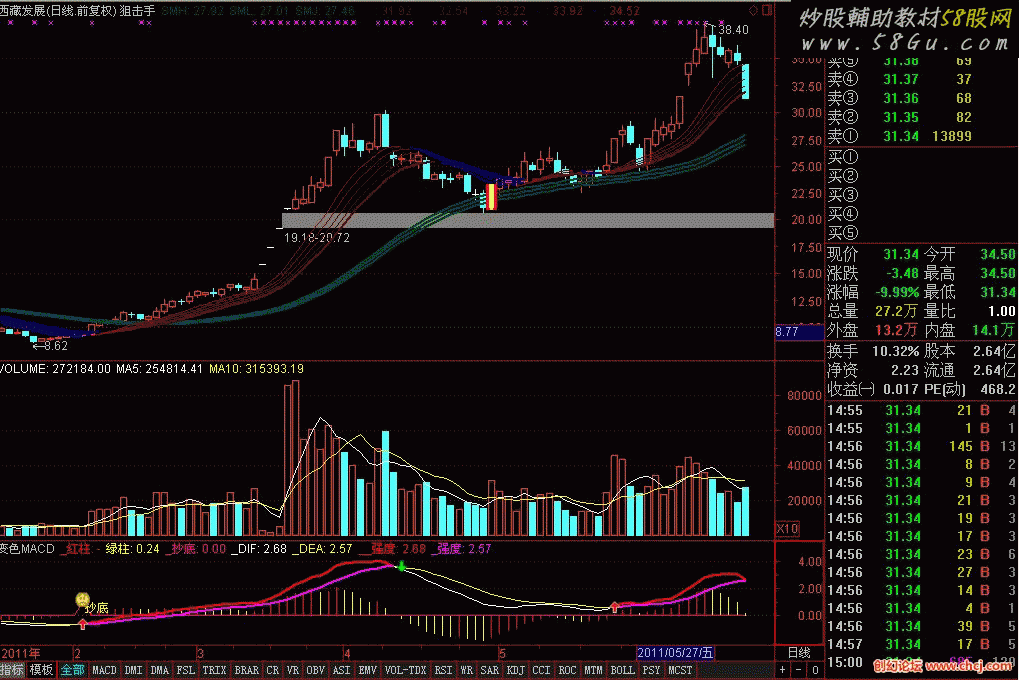Screen dimensions: 1019x680
Task: Click the red rectangle icon beside the diamond
Action: point(767,10)
